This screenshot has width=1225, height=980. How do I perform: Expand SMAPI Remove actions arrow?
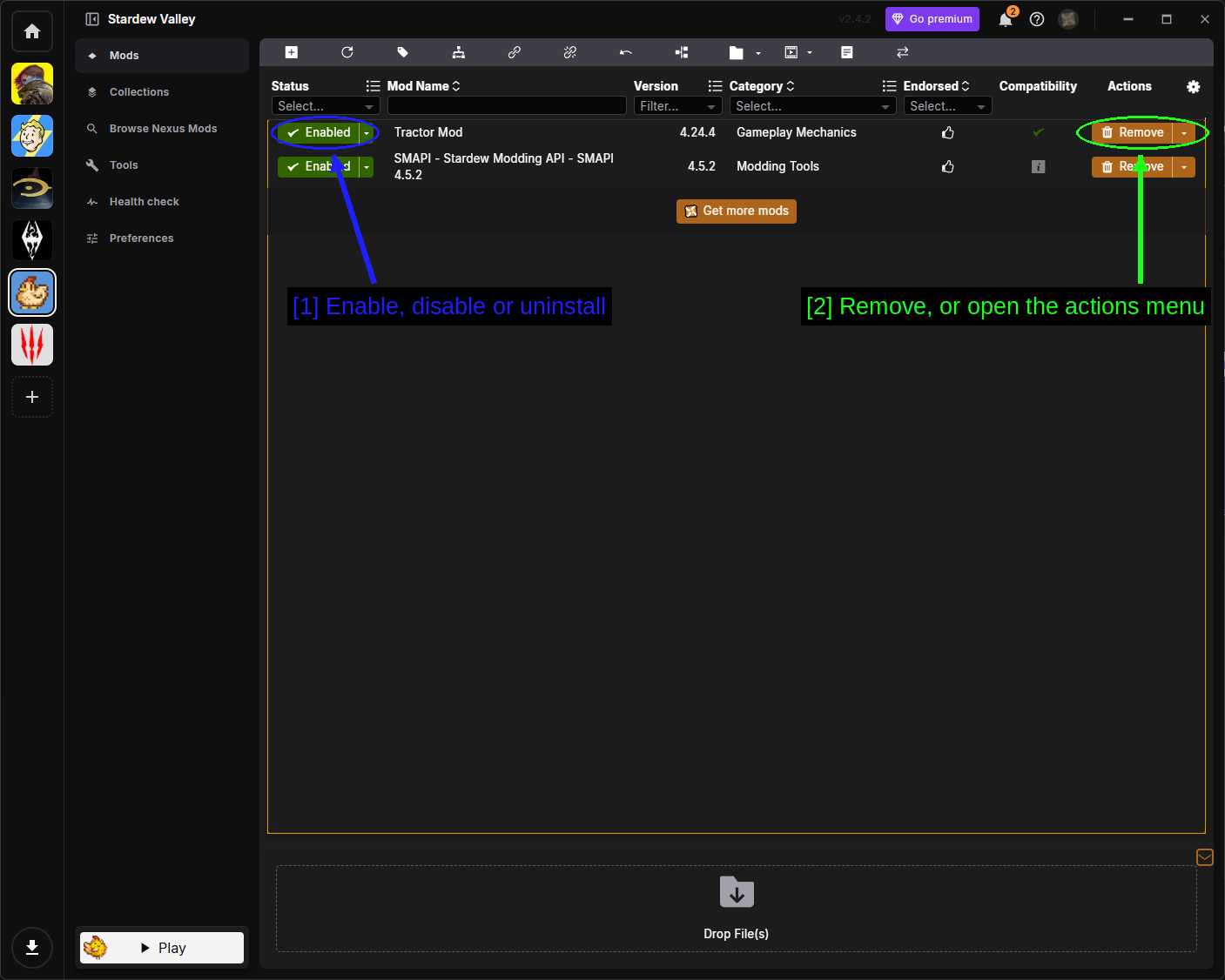click(x=1184, y=166)
